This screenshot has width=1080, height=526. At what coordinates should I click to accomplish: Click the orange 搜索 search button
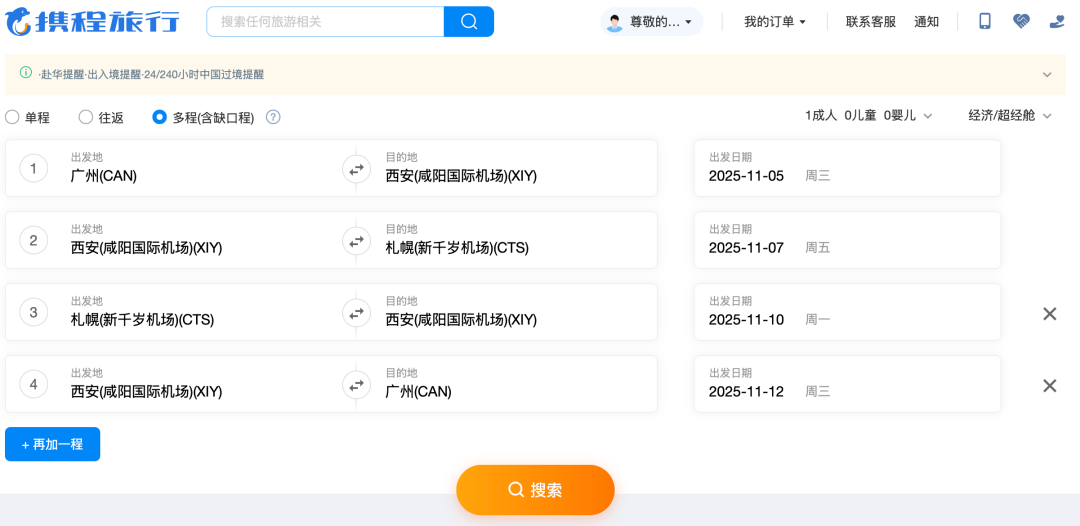coord(535,490)
